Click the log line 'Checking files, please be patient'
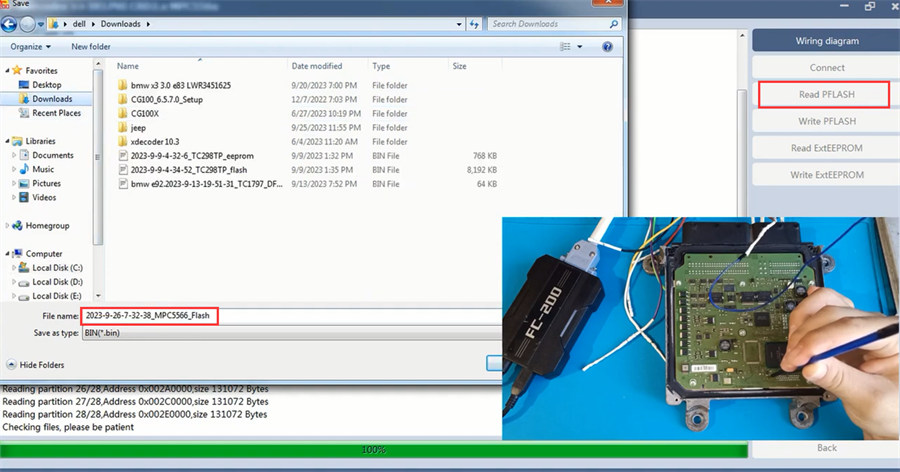Image resolution: width=900 pixels, height=472 pixels. (68, 427)
